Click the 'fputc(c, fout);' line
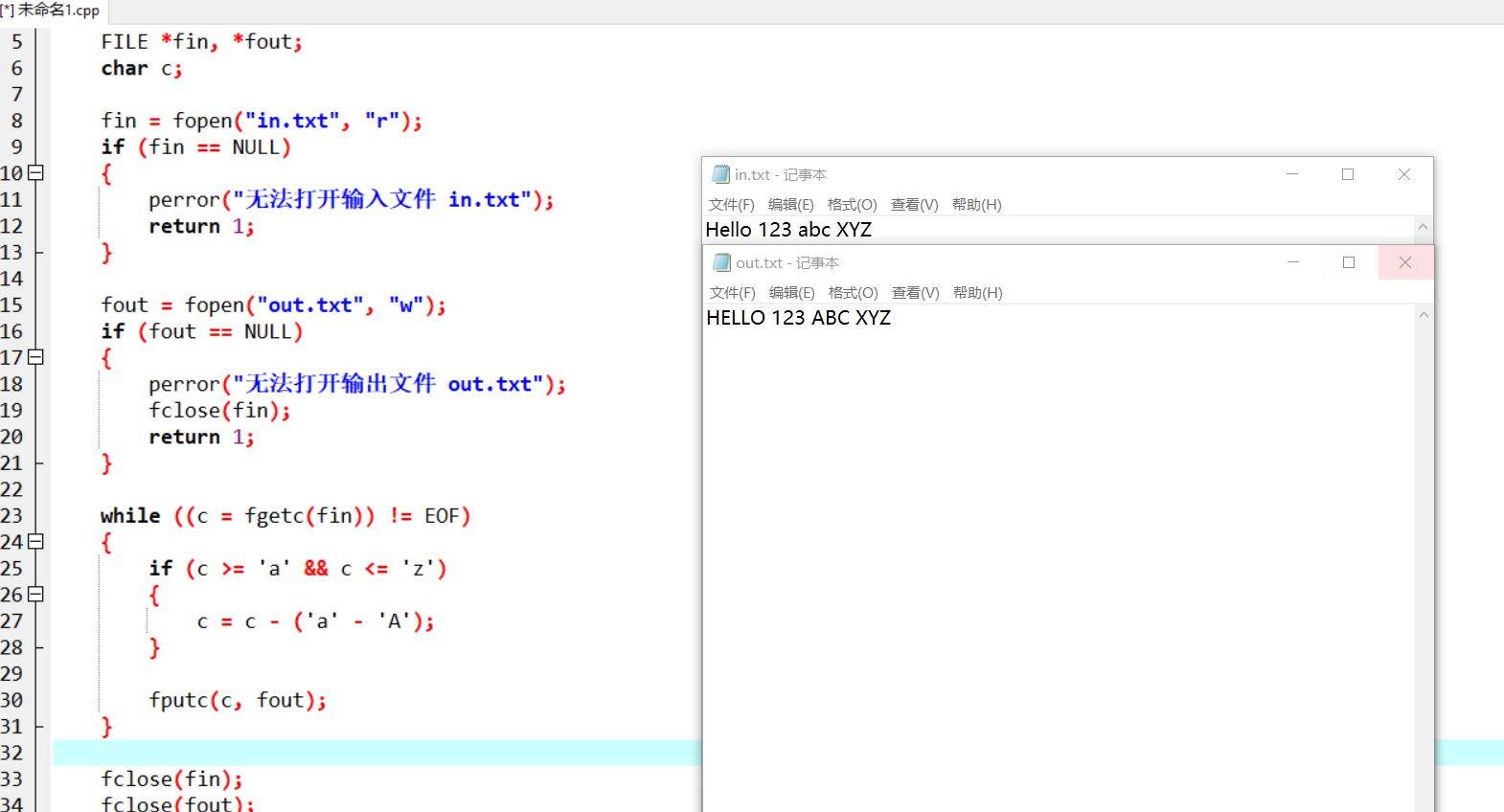 click(238, 701)
